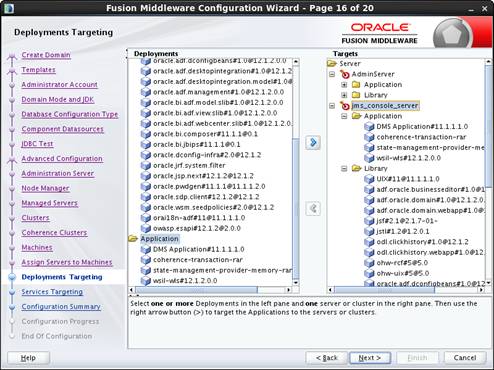Select oracle.wsm.seedpolicies#2.0@12.1.2 deployment
Screen dimensions: 494x370
(x=213, y=207)
